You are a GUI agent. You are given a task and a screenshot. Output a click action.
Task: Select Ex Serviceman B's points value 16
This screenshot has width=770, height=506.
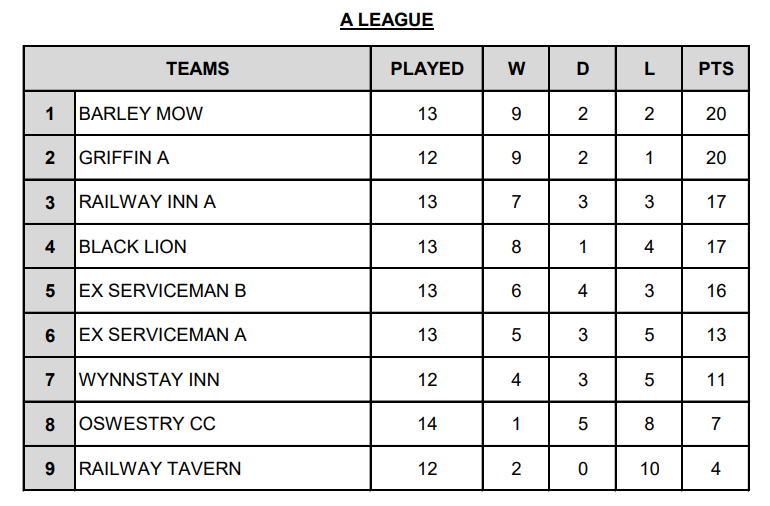point(715,291)
